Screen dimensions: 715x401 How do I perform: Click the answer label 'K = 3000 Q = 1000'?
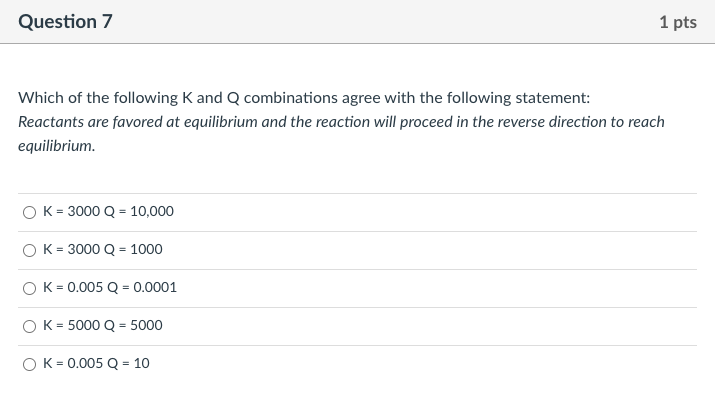coord(103,249)
